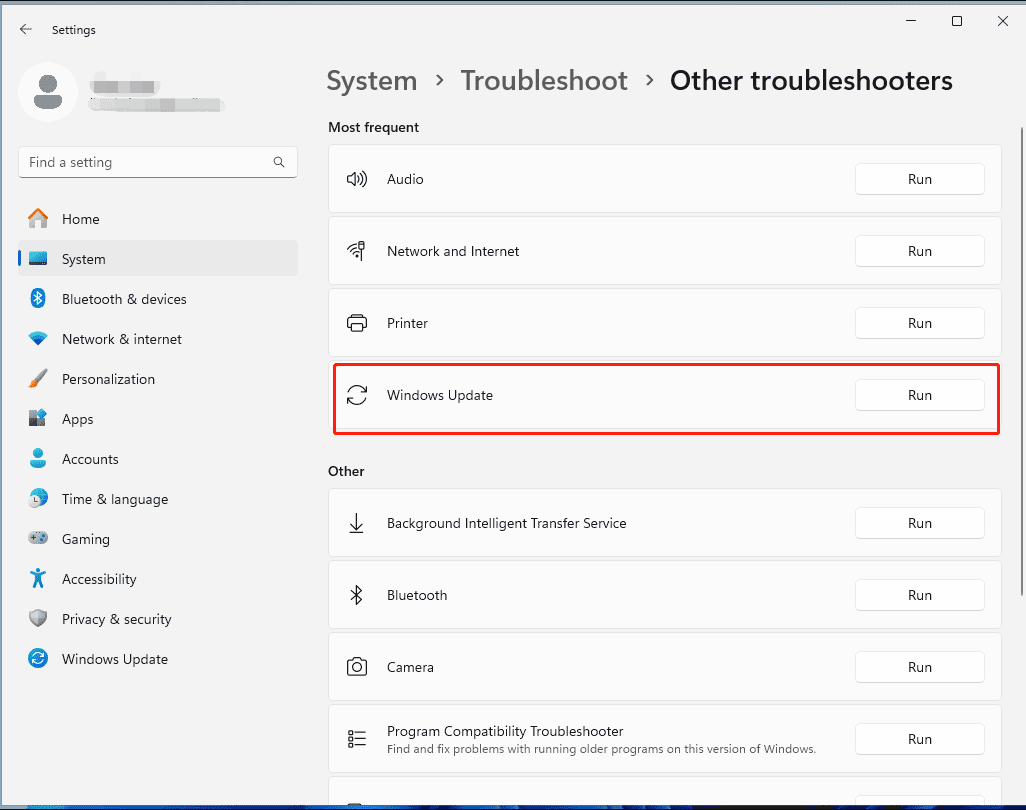This screenshot has width=1026, height=810.
Task: Click the Privacy & security shield icon
Action: click(38, 618)
